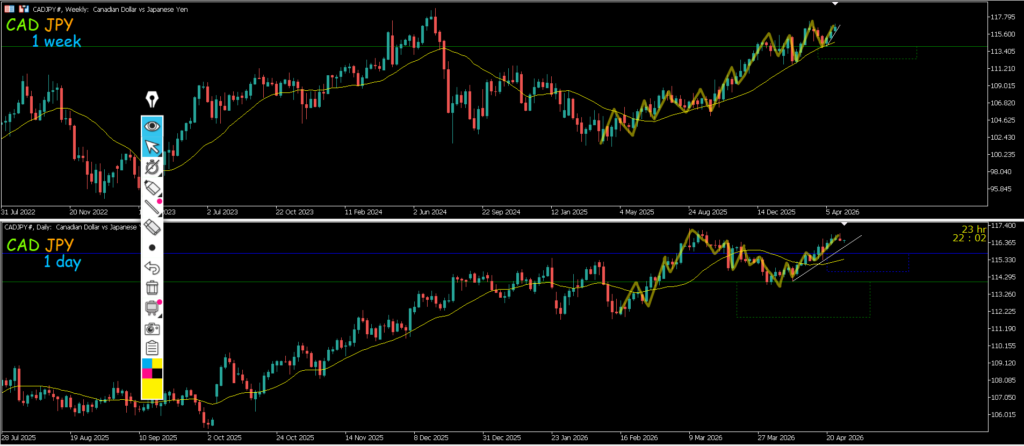Select the orange JPY label on the weekly chart
1024x446 pixels.
tap(59, 27)
